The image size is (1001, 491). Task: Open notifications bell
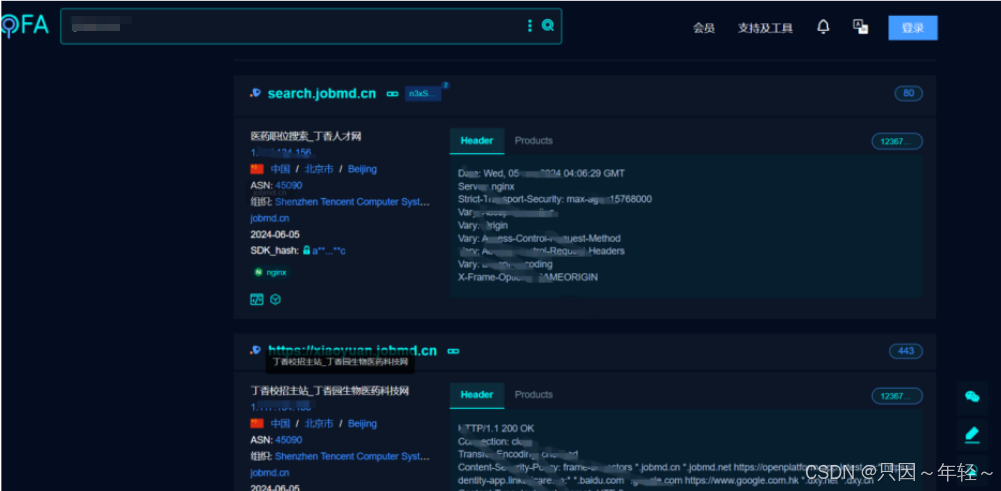click(824, 27)
